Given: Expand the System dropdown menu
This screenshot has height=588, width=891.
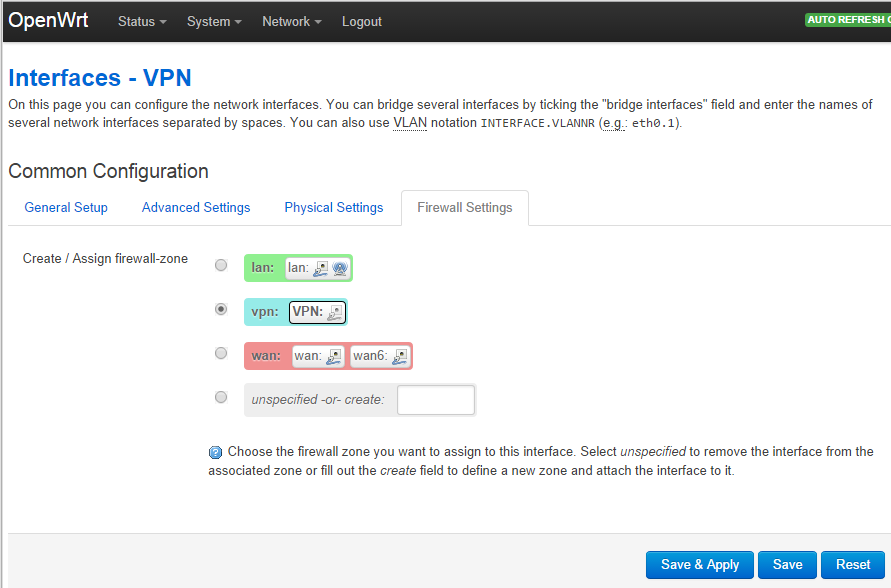Looking at the screenshot, I should [x=214, y=22].
